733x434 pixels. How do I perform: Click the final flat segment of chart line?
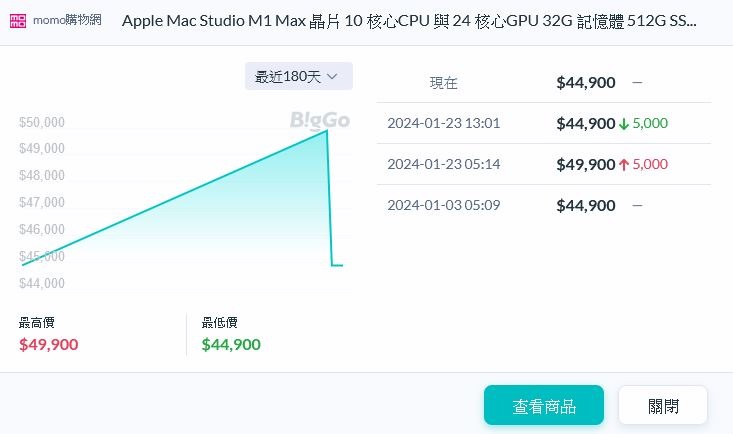pos(337,265)
